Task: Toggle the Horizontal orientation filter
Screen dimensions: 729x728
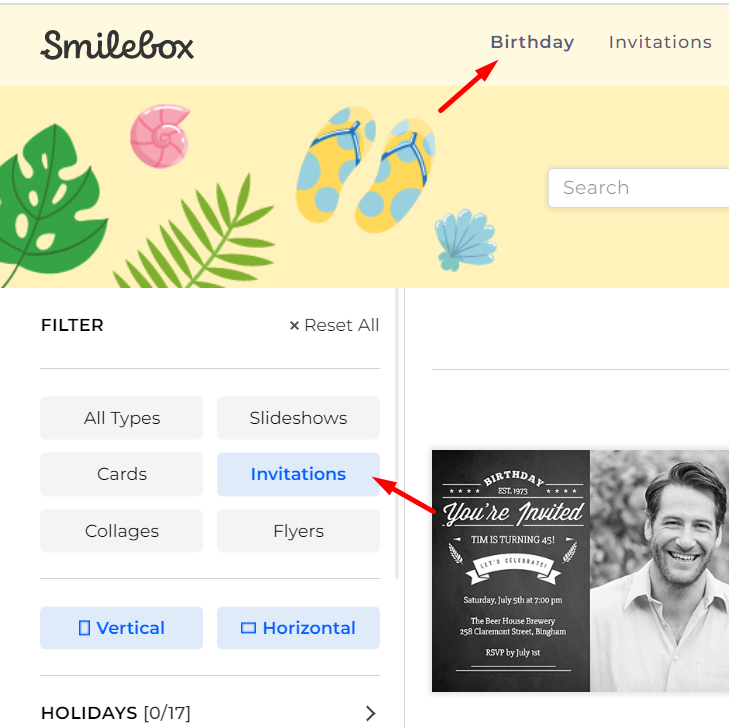Action: pyautogui.click(x=298, y=628)
